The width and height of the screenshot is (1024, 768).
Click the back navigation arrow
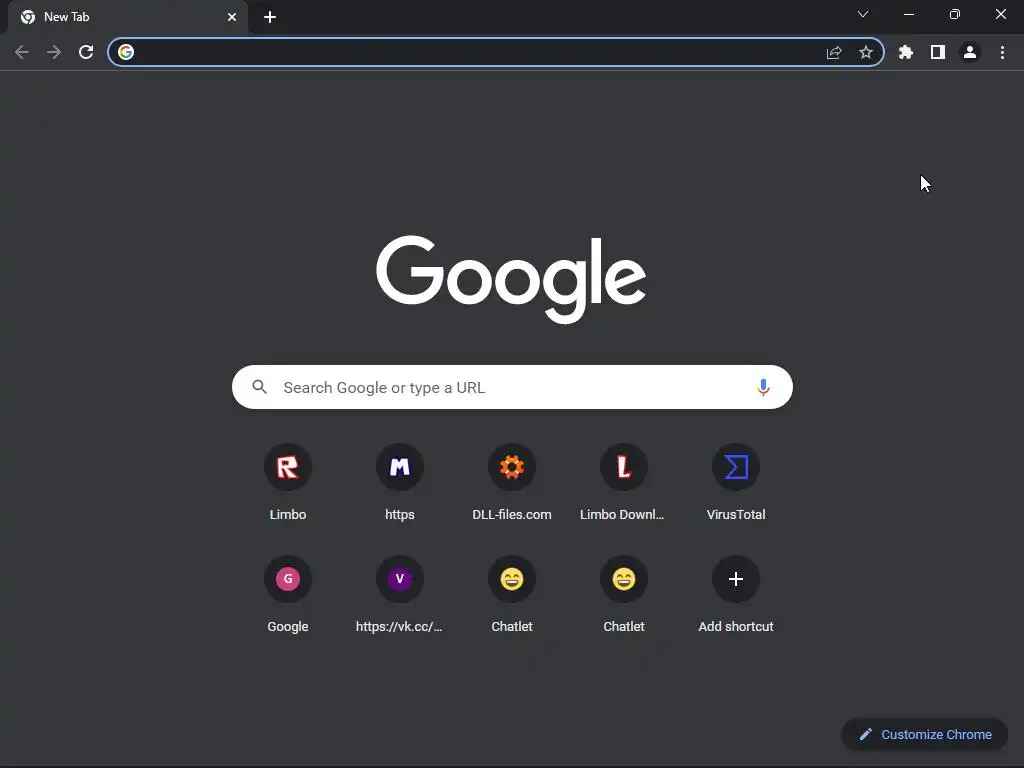22,52
